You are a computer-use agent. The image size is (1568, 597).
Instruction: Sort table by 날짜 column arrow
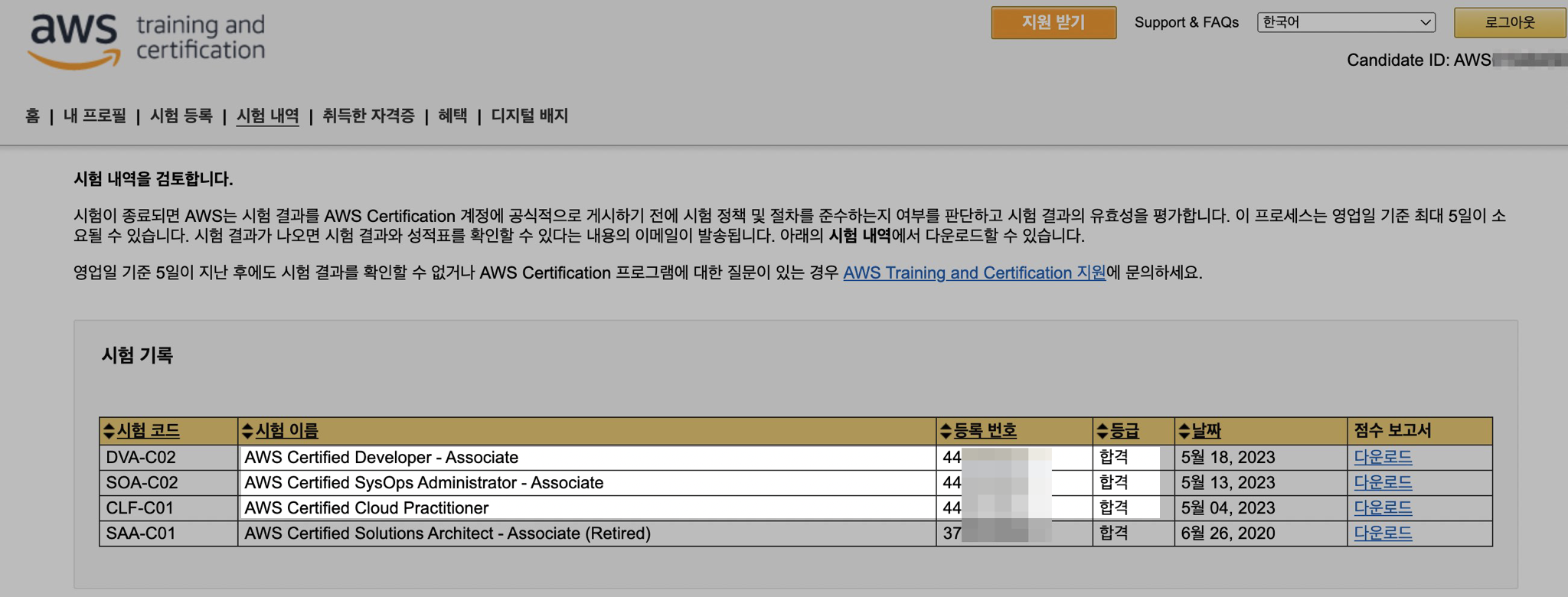click(1184, 431)
